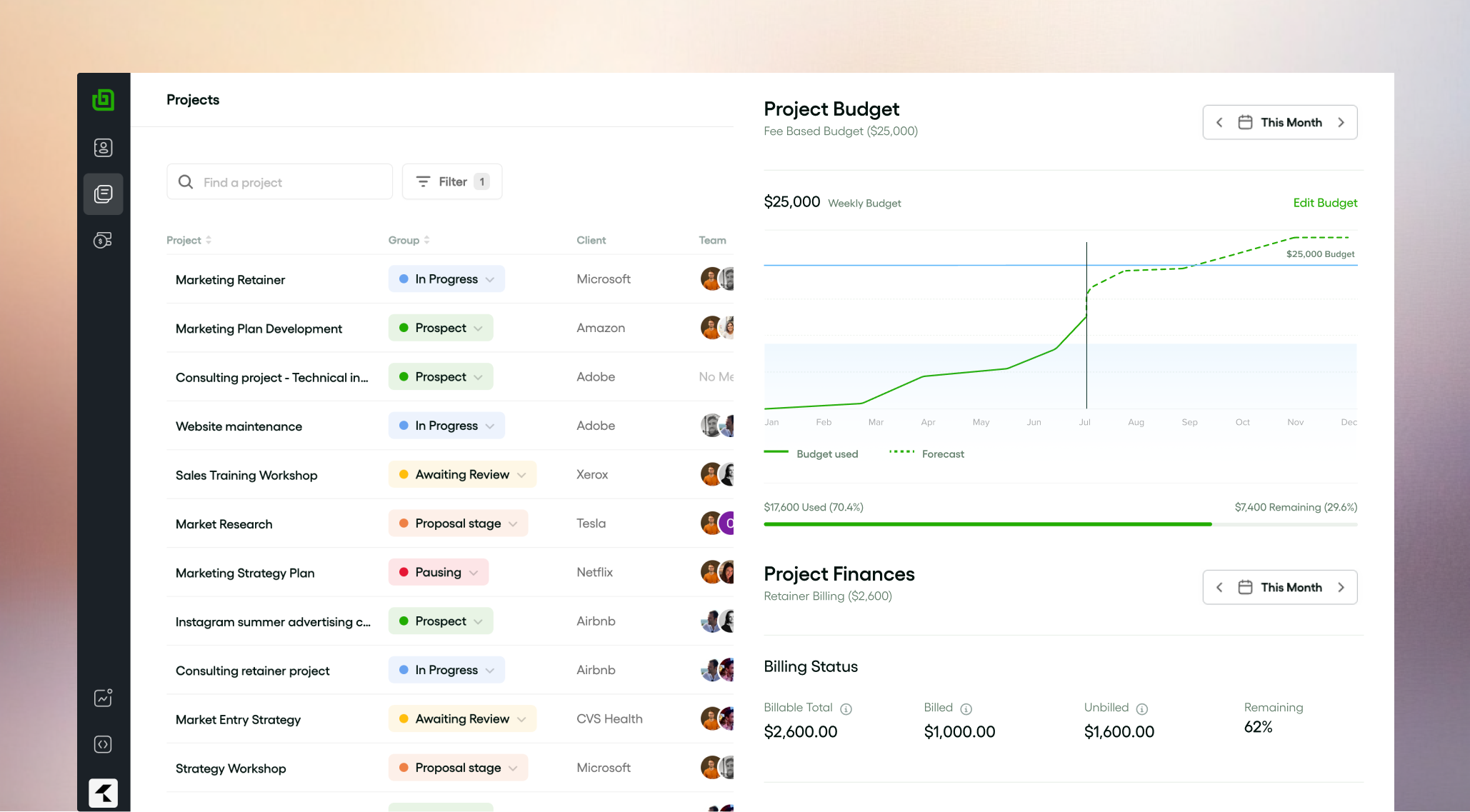Click the green app logo in sidebar
The height and width of the screenshot is (812, 1470).
coord(104,100)
